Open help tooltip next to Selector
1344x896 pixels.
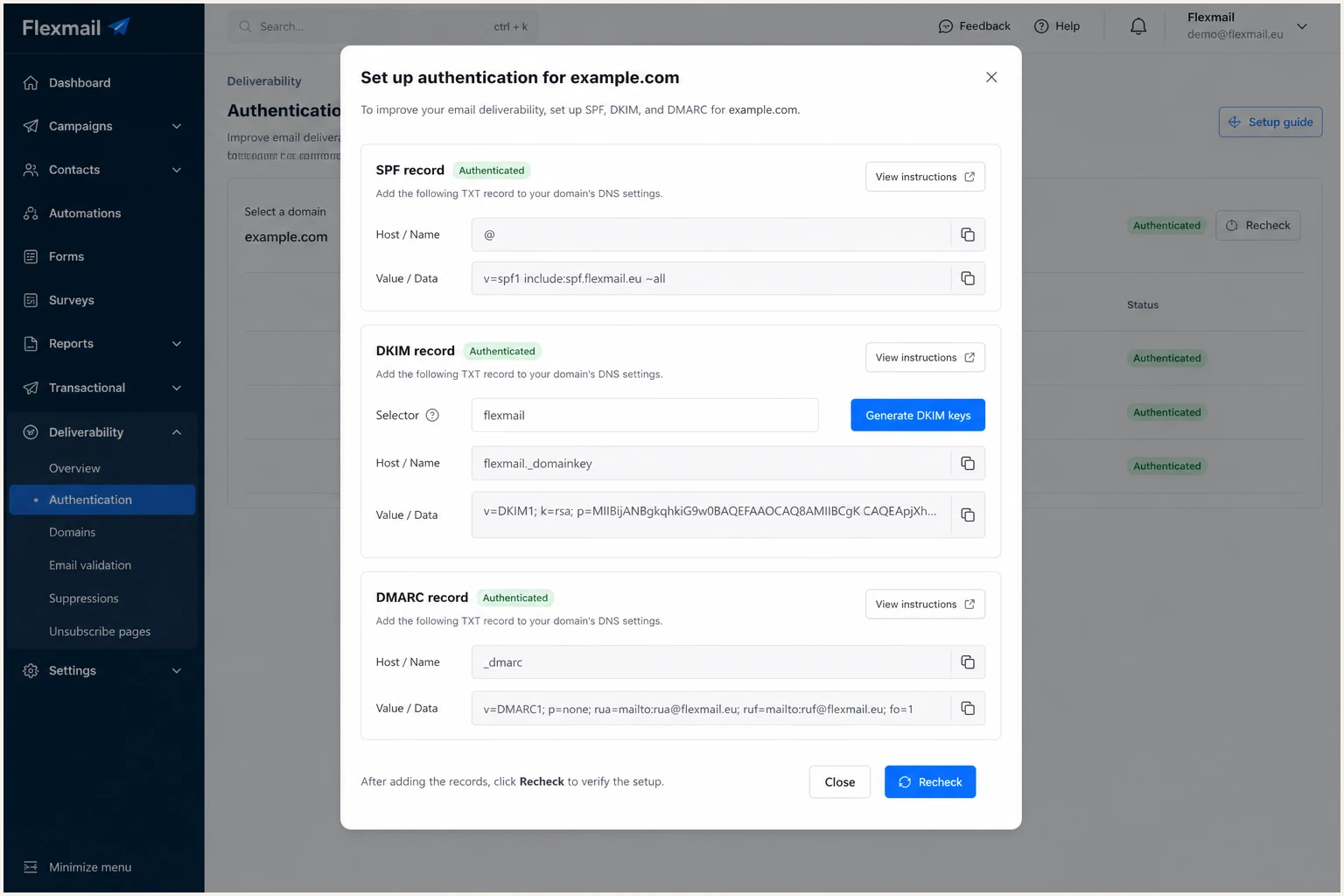(x=432, y=416)
